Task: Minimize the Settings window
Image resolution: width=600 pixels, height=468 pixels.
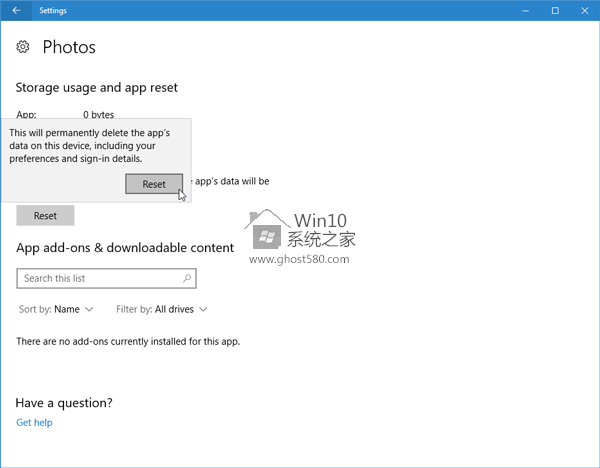Action: click(526, 10)
